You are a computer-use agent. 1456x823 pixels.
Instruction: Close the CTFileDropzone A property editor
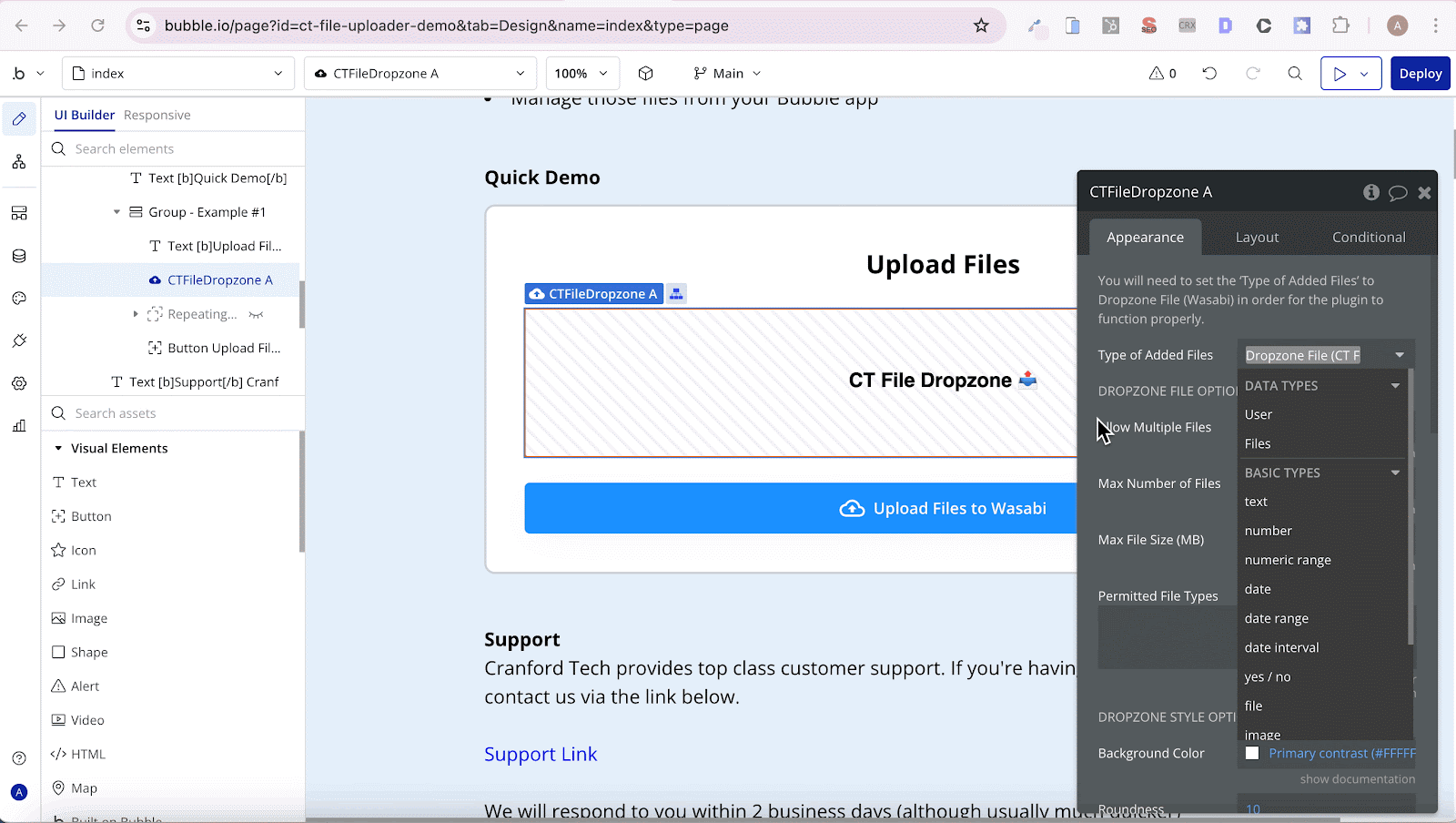click(1424, 192)
